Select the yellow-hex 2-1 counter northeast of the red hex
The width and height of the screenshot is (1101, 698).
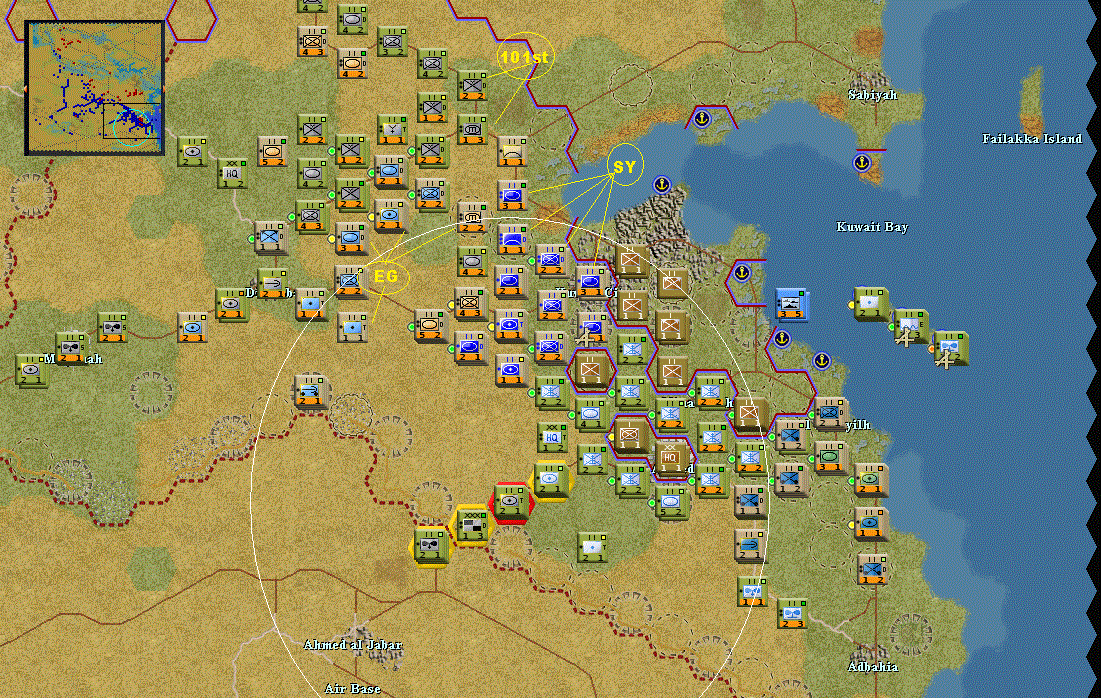551,480
